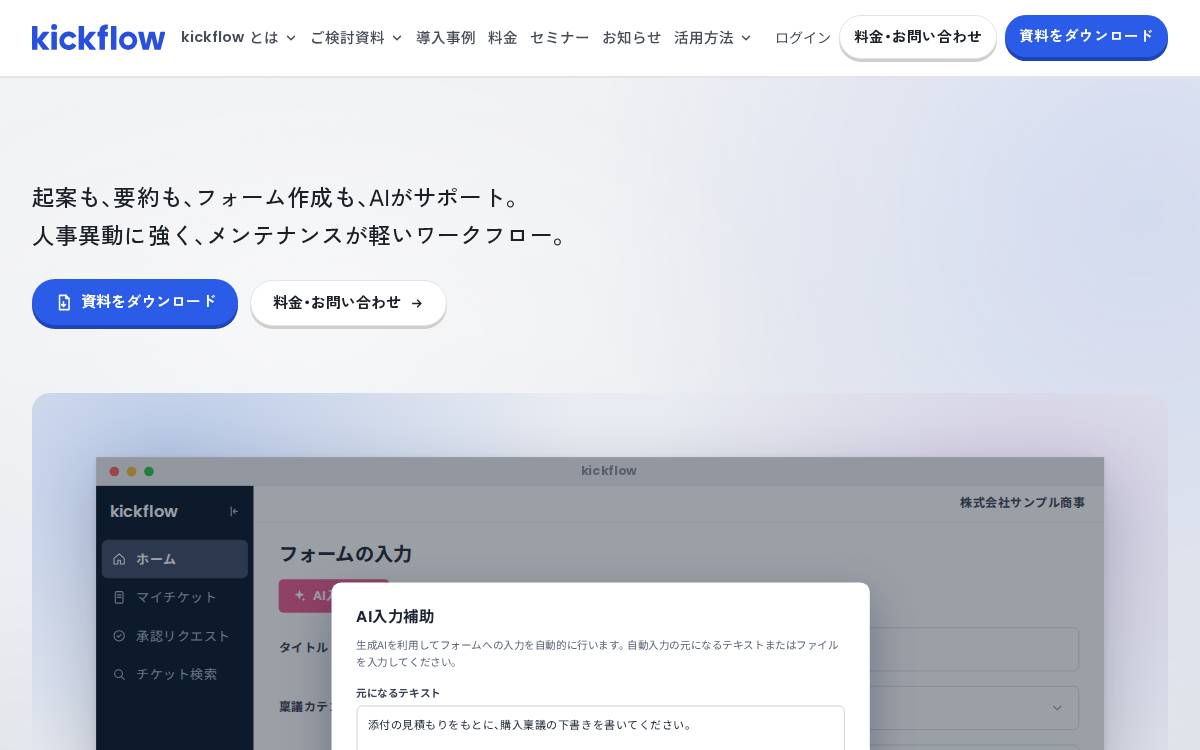
Task: Go to 料金 in navigation
Action: pyautogui.click(x=503, y=38)
